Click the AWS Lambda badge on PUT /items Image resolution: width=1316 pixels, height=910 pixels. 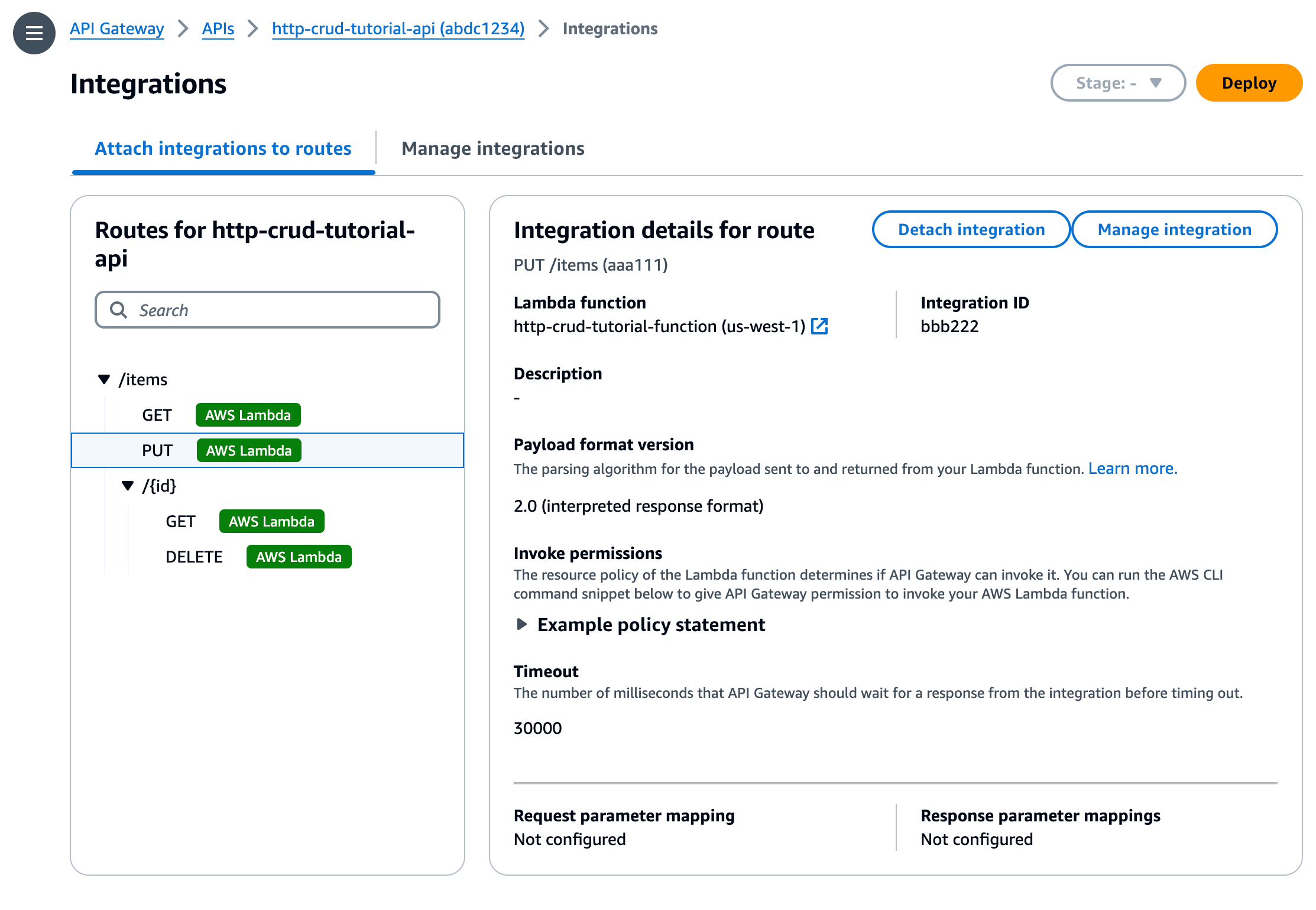coord(248,450)
